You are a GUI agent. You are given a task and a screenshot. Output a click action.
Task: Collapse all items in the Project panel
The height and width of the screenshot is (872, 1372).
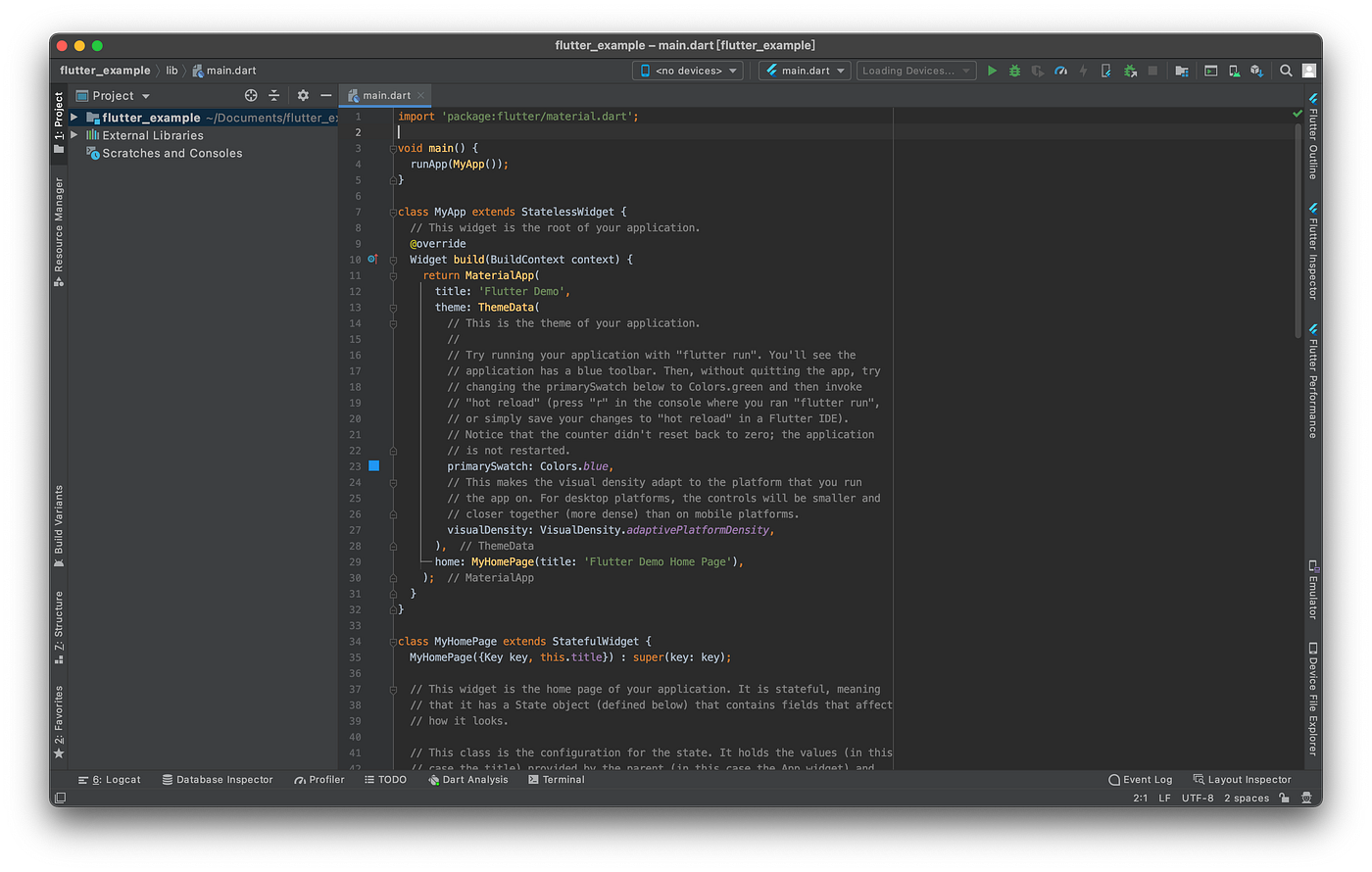tap(274, 96)
